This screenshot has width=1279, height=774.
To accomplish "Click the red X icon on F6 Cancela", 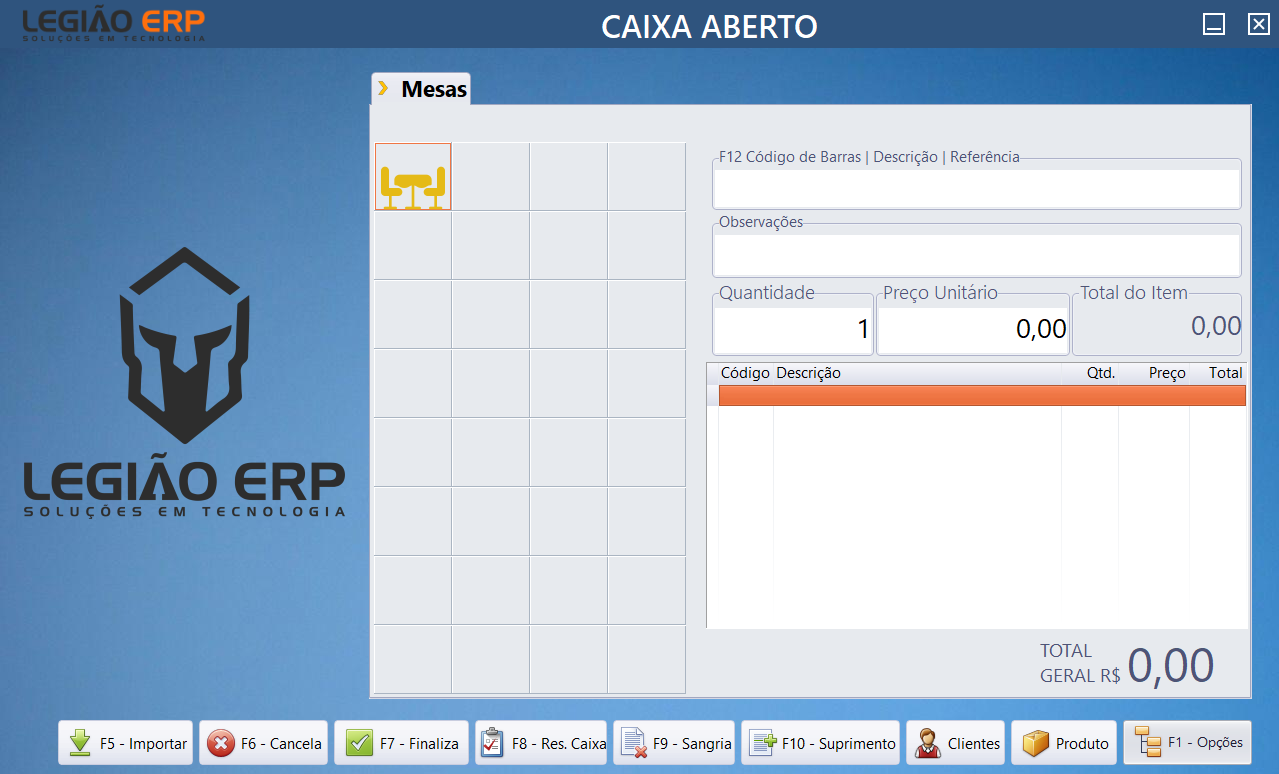I will (220, 743).
